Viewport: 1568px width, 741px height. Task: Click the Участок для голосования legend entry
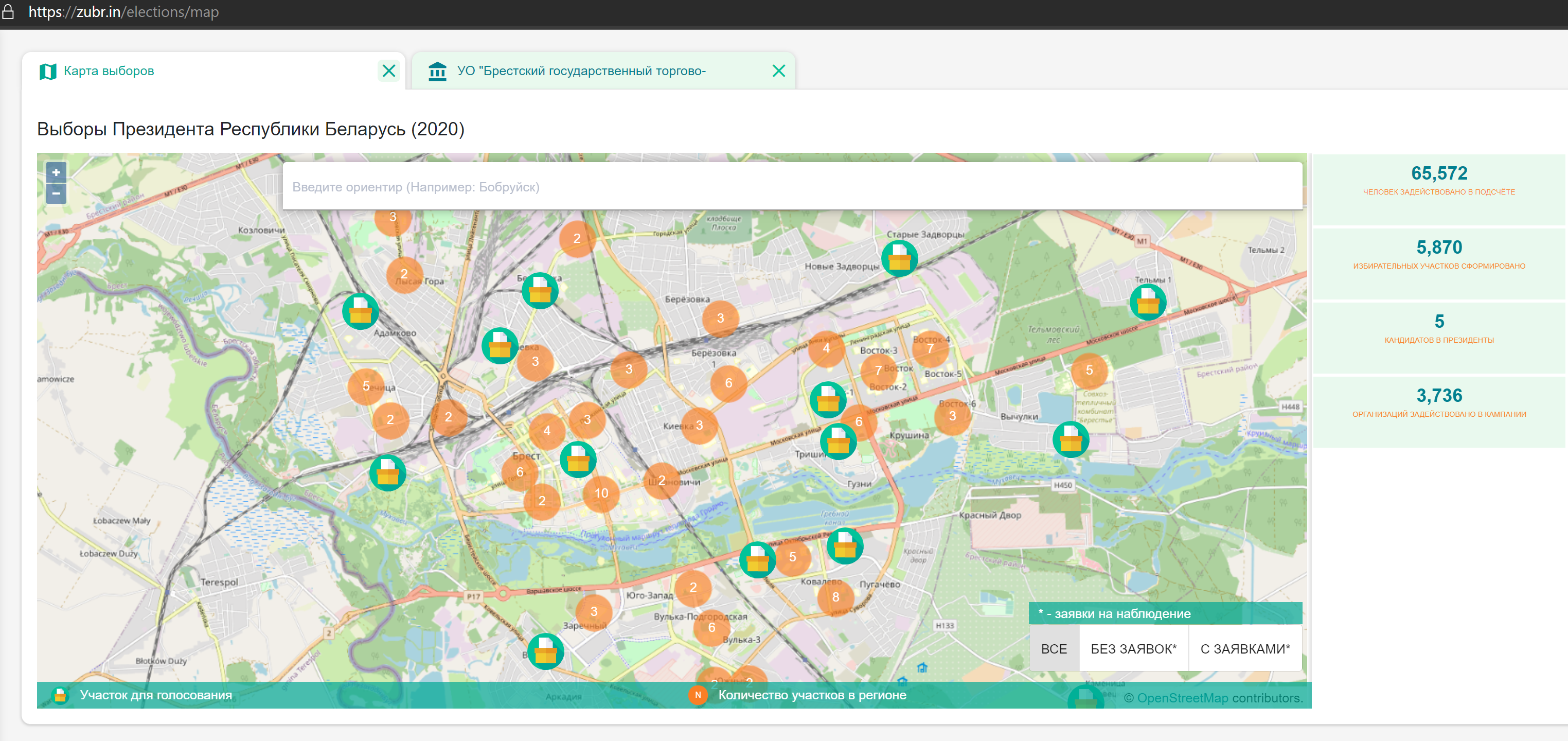(x=142, y=695)
